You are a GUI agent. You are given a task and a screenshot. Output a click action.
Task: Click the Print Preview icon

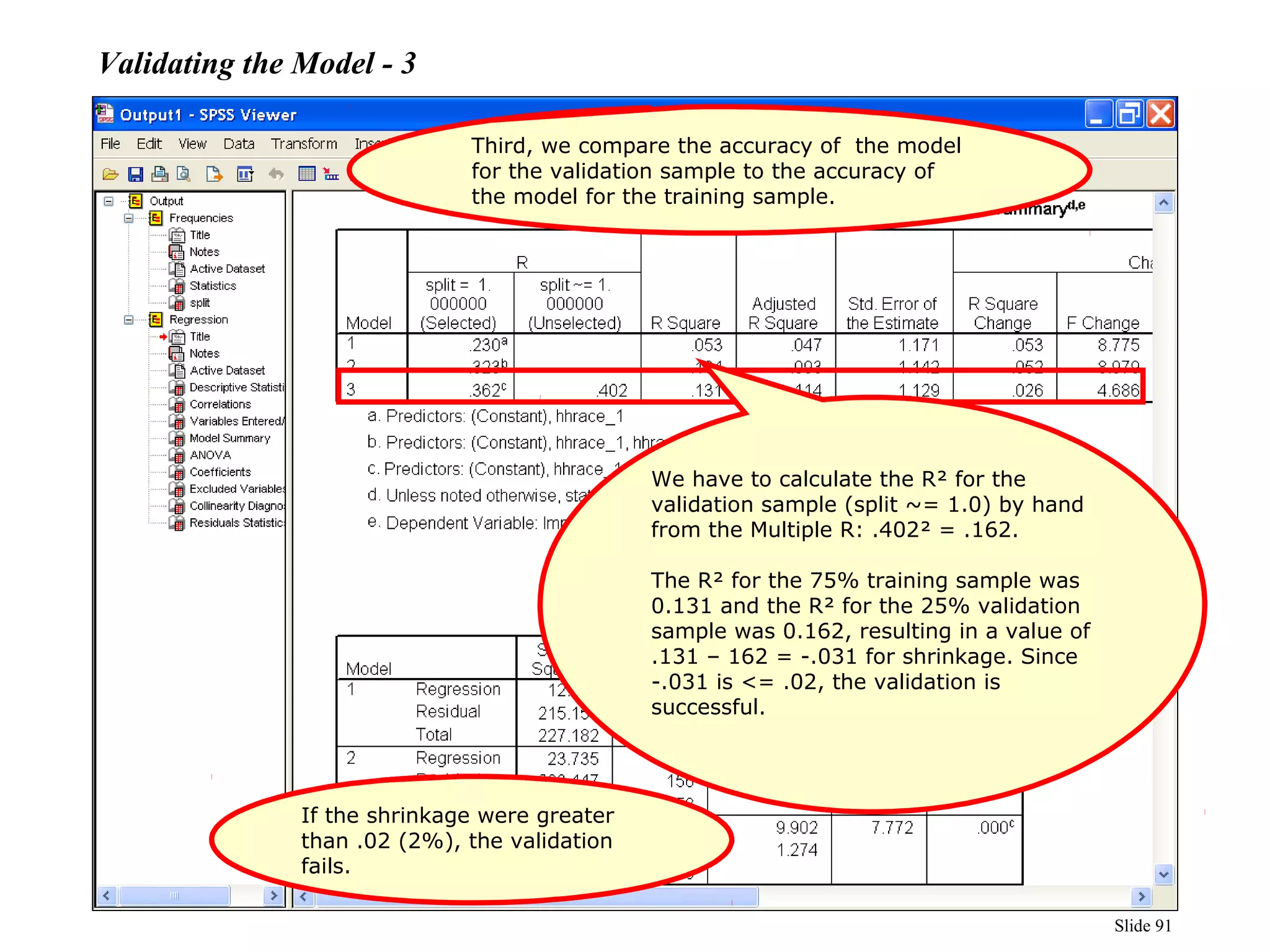pyautogui.click(x=184, y=174)
